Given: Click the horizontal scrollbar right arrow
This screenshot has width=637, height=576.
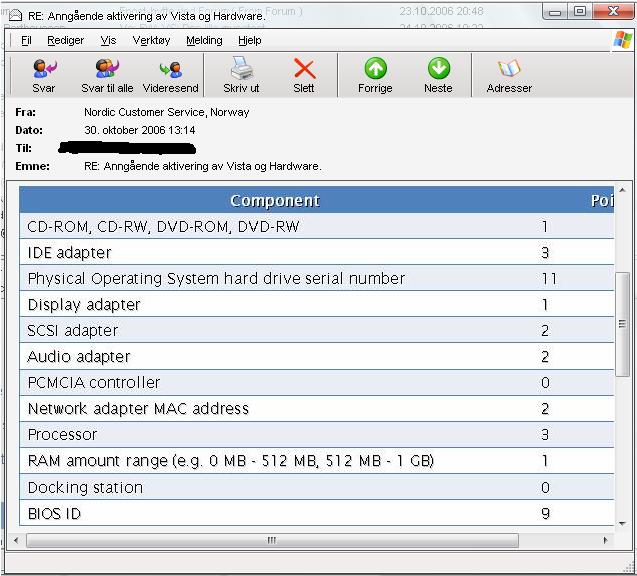Looking at the screenshot, I should tap(605, 540).
